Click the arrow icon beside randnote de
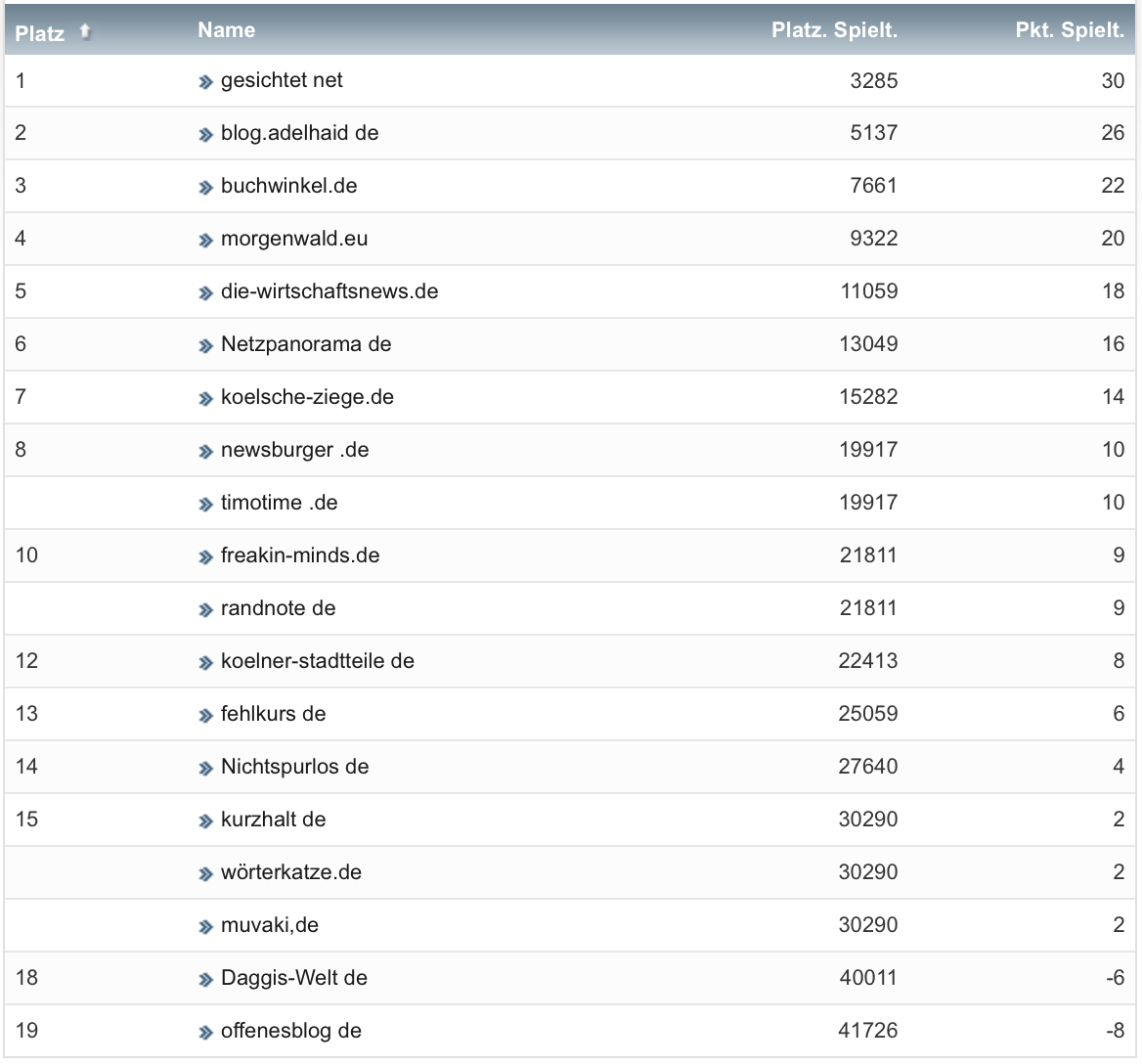The image size is (1142, 1064). point(205,610)
